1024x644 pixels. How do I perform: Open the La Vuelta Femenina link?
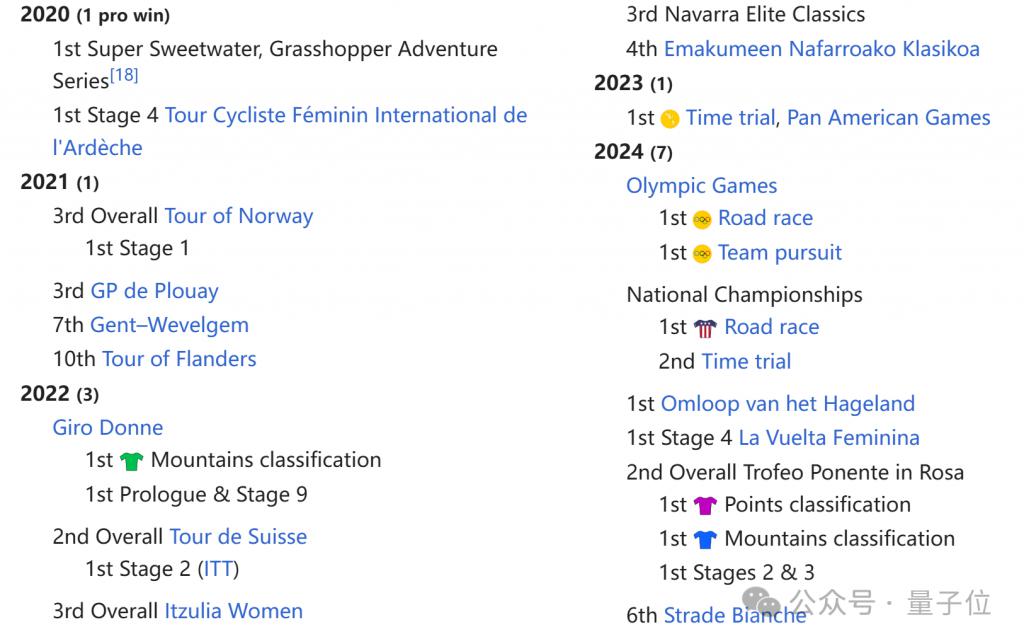pos(828,438)
